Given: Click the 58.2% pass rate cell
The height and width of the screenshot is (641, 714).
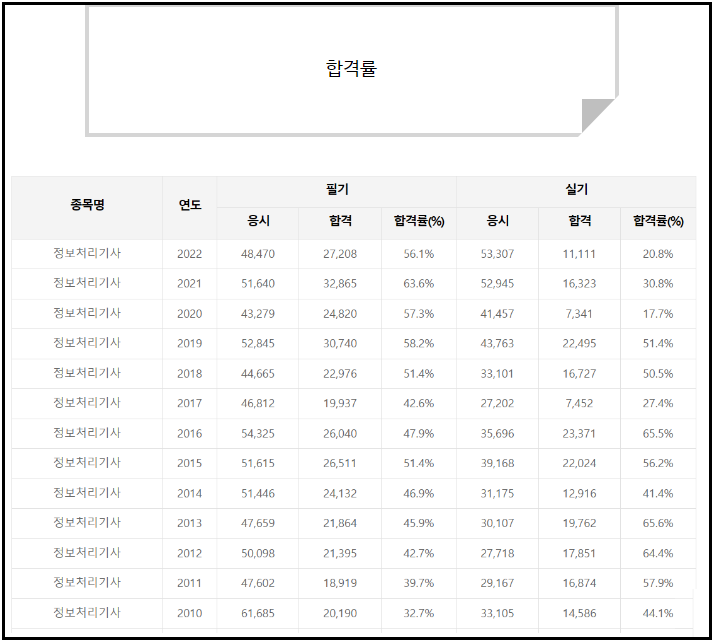Looking at the screenshot, I should tap(419, 343).
